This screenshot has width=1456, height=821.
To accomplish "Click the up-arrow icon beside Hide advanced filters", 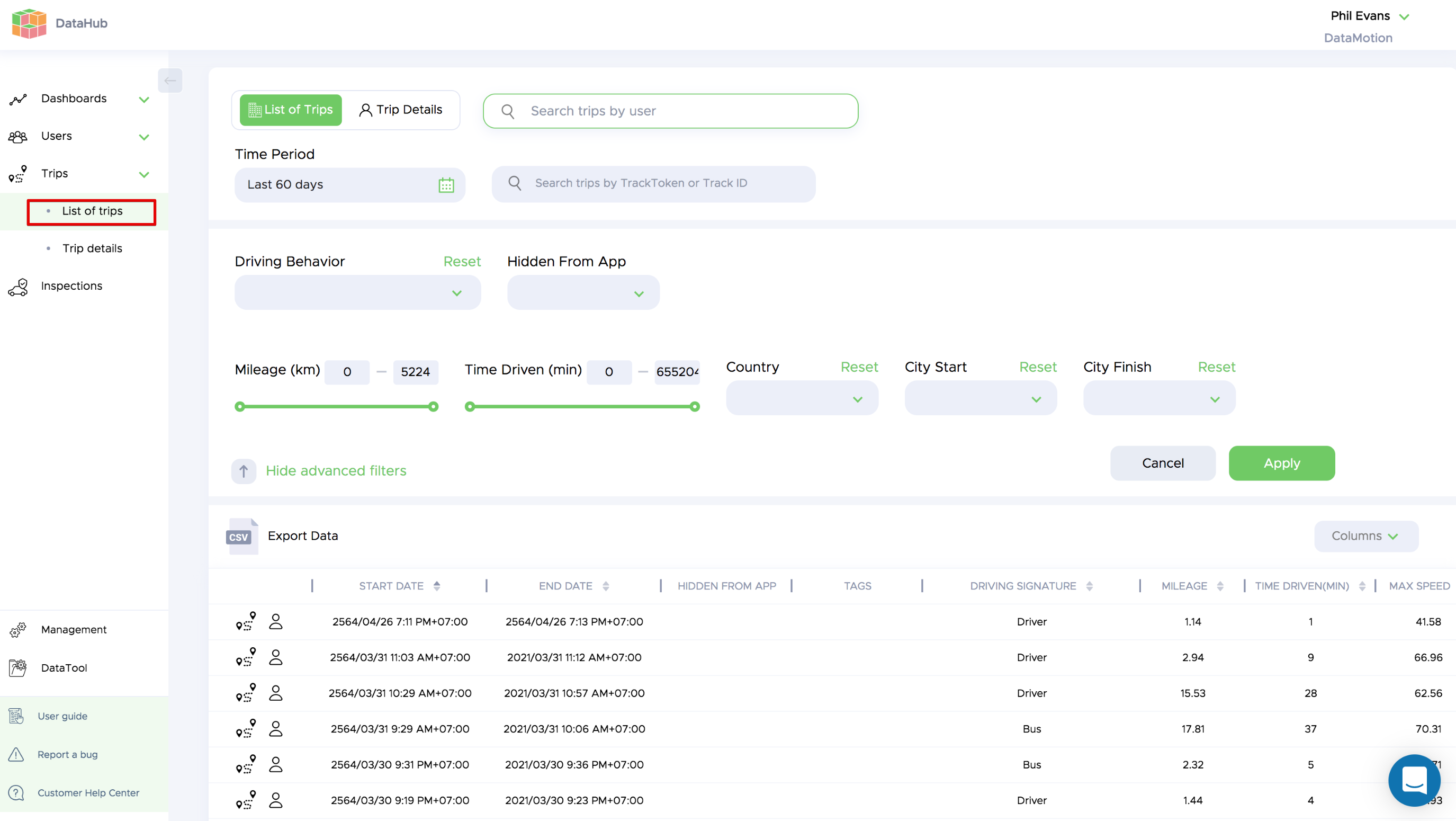I will pyautogui.click(x=244, y=471).
